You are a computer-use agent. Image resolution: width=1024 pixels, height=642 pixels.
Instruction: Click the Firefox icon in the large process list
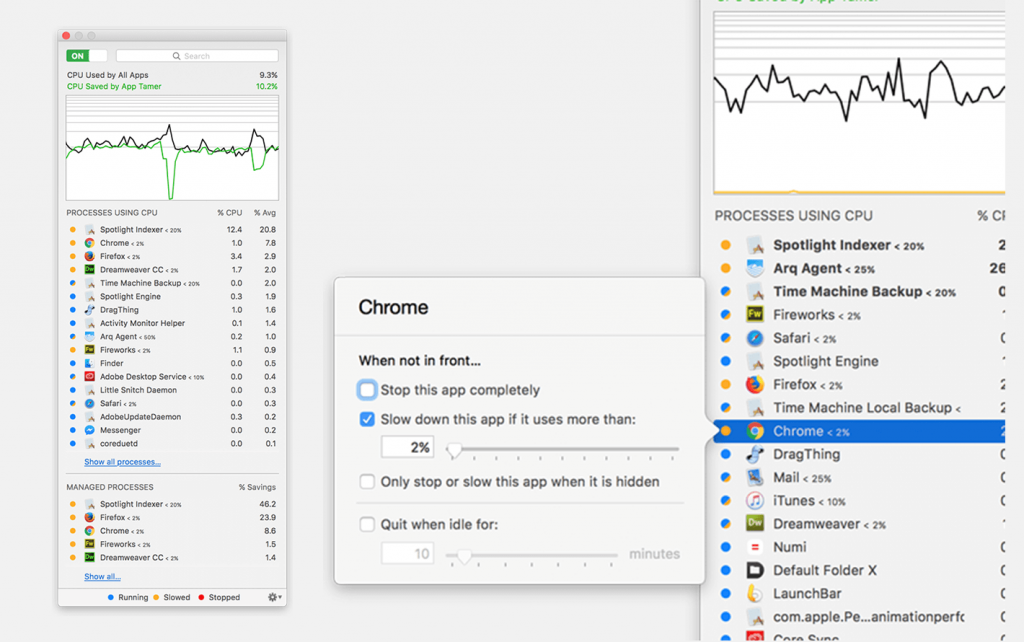[755, 385]
